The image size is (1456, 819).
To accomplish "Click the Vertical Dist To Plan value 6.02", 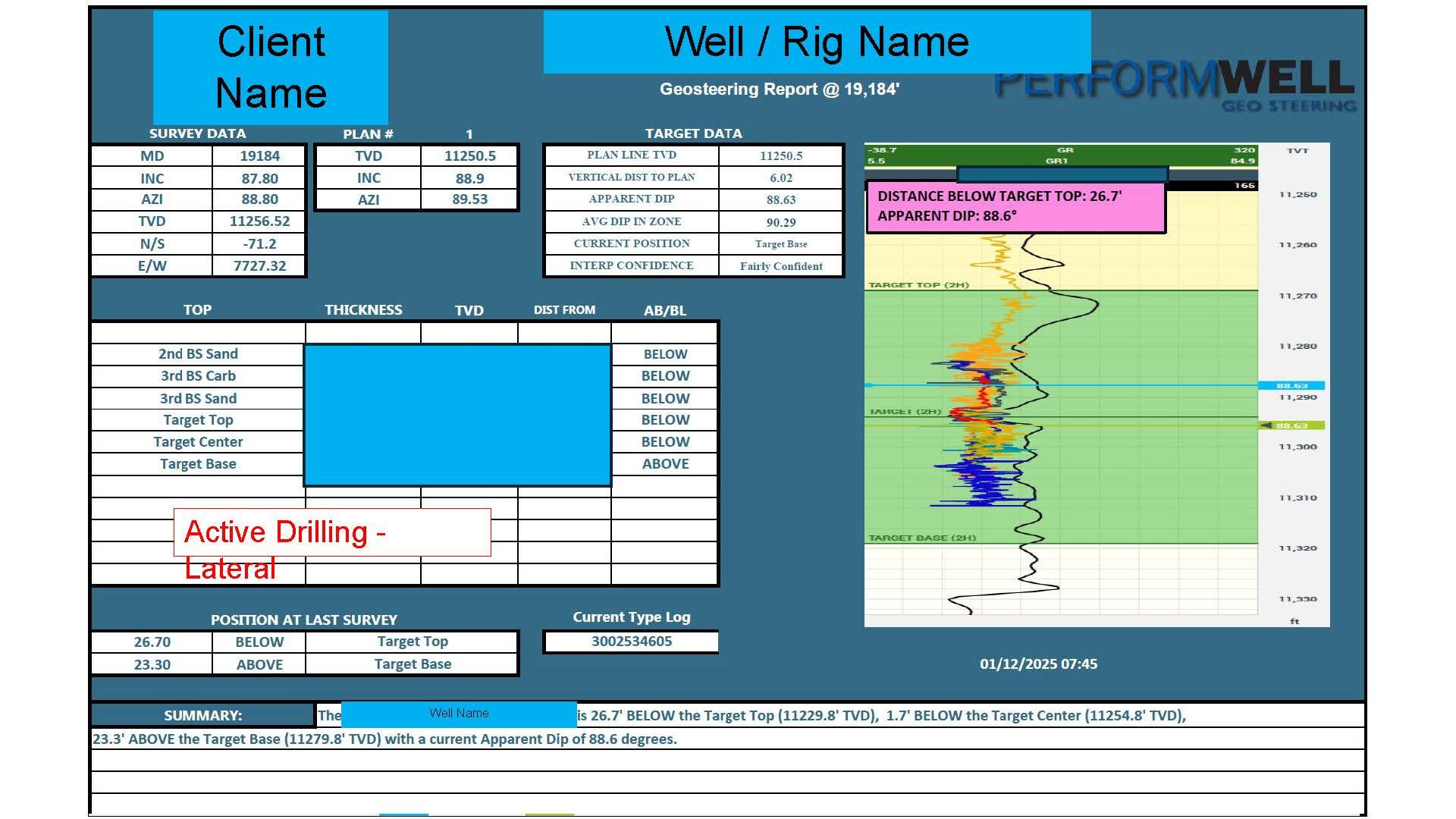I will pos(780,178).
